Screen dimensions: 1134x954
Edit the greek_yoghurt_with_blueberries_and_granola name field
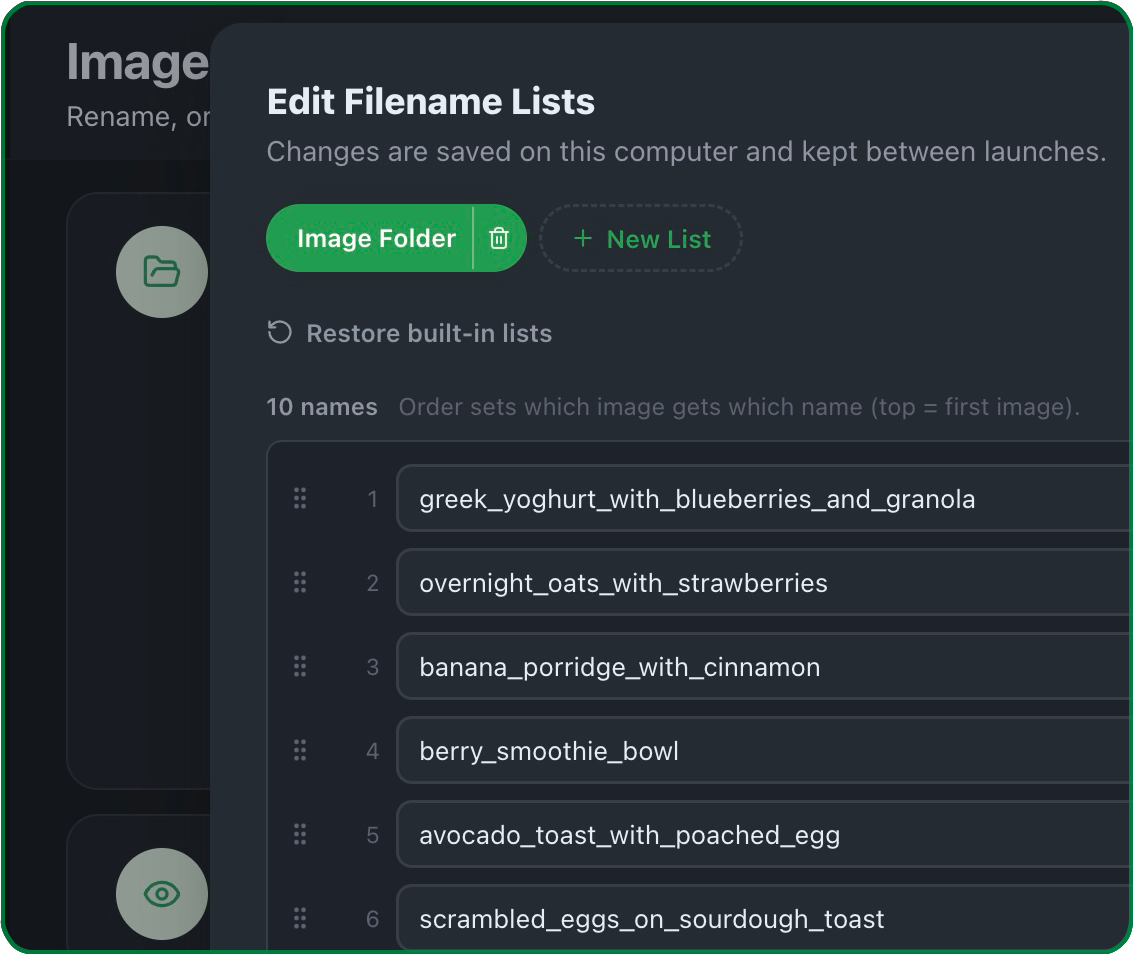tap(764, 498)
